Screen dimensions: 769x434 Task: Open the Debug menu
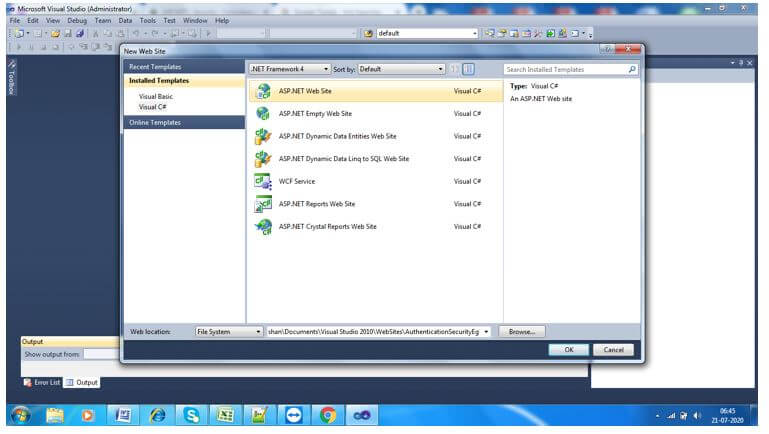77,21
